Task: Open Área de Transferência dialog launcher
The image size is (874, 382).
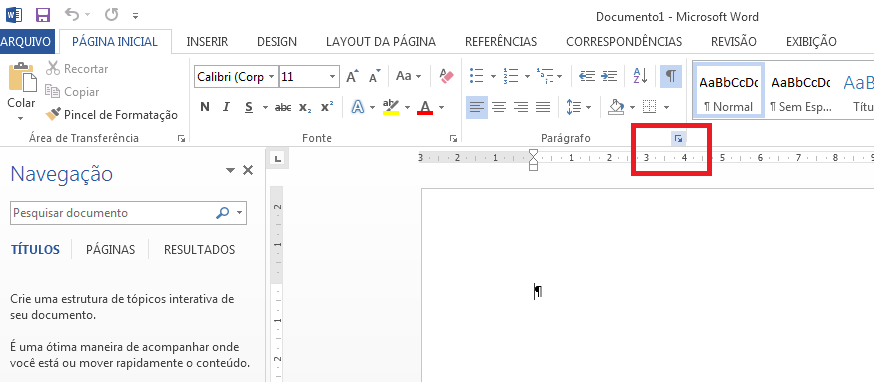Action: point(181,139)
